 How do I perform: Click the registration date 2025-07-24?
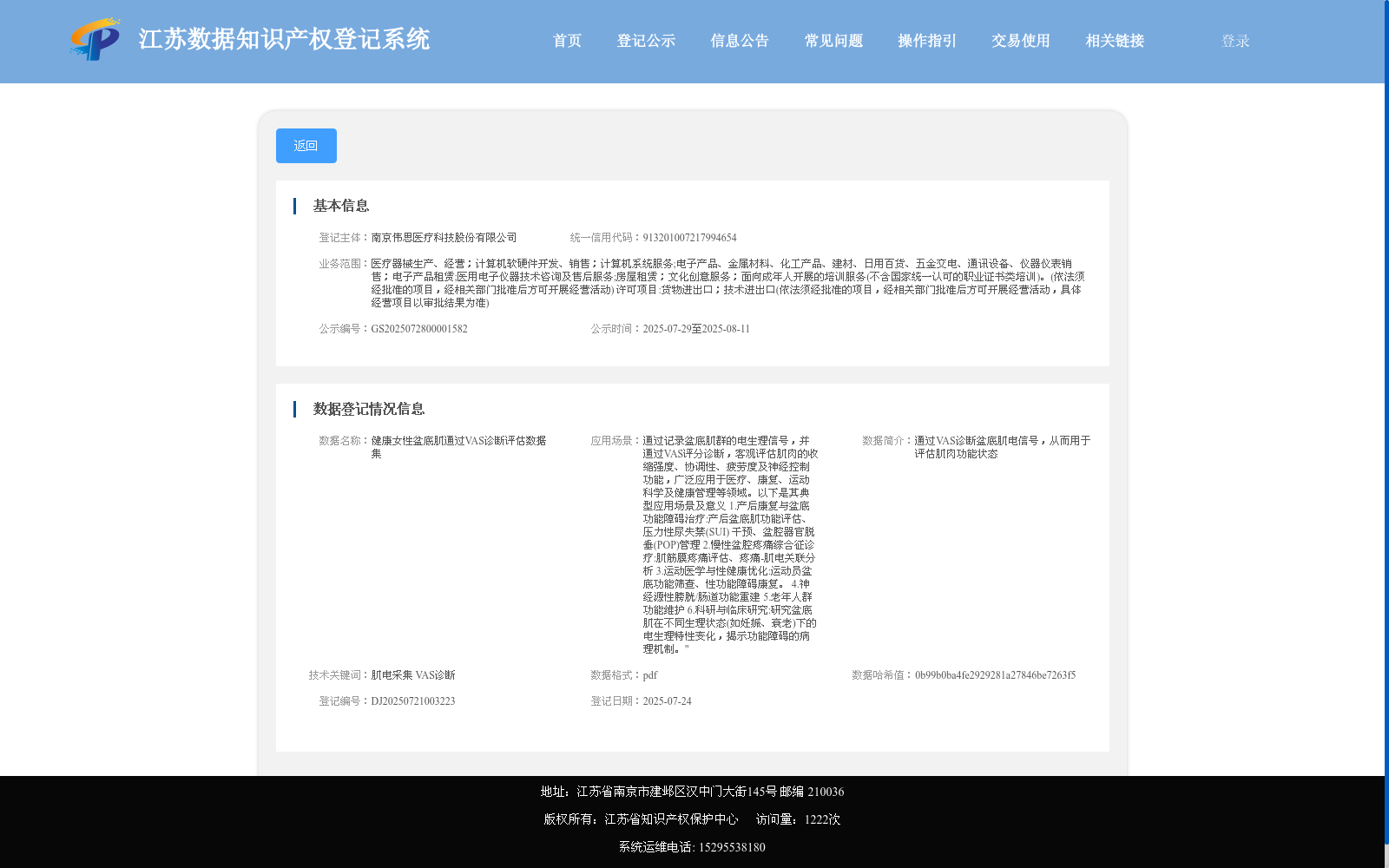pos(667,701)
